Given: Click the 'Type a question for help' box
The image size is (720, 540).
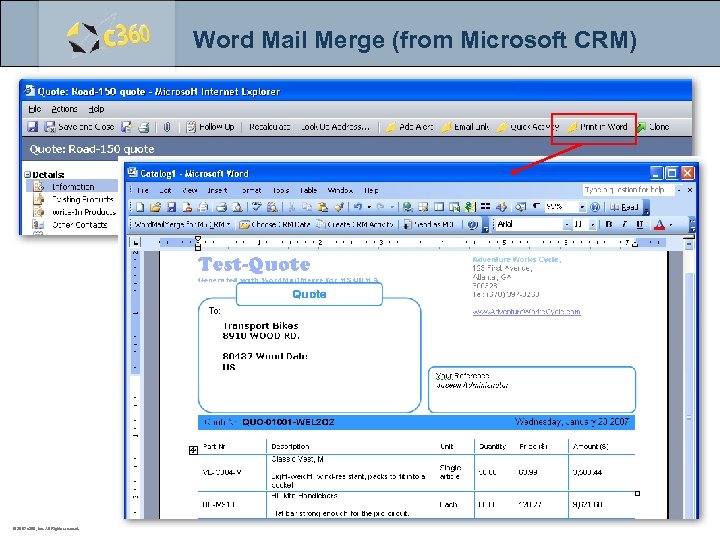Looking at the screenshot, I should (x=628, y=190).
